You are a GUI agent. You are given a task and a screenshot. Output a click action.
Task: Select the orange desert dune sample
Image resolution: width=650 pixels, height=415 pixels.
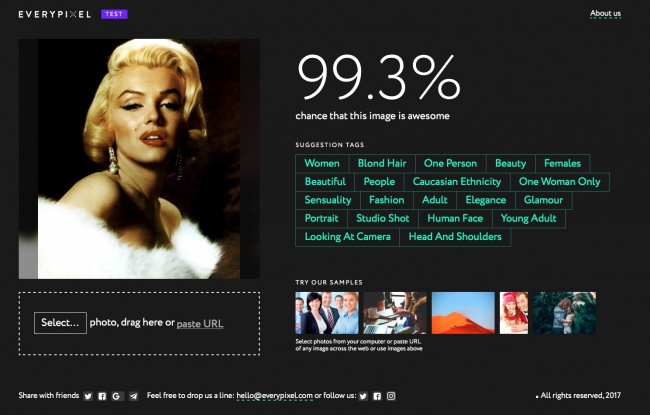pos(463,312)
